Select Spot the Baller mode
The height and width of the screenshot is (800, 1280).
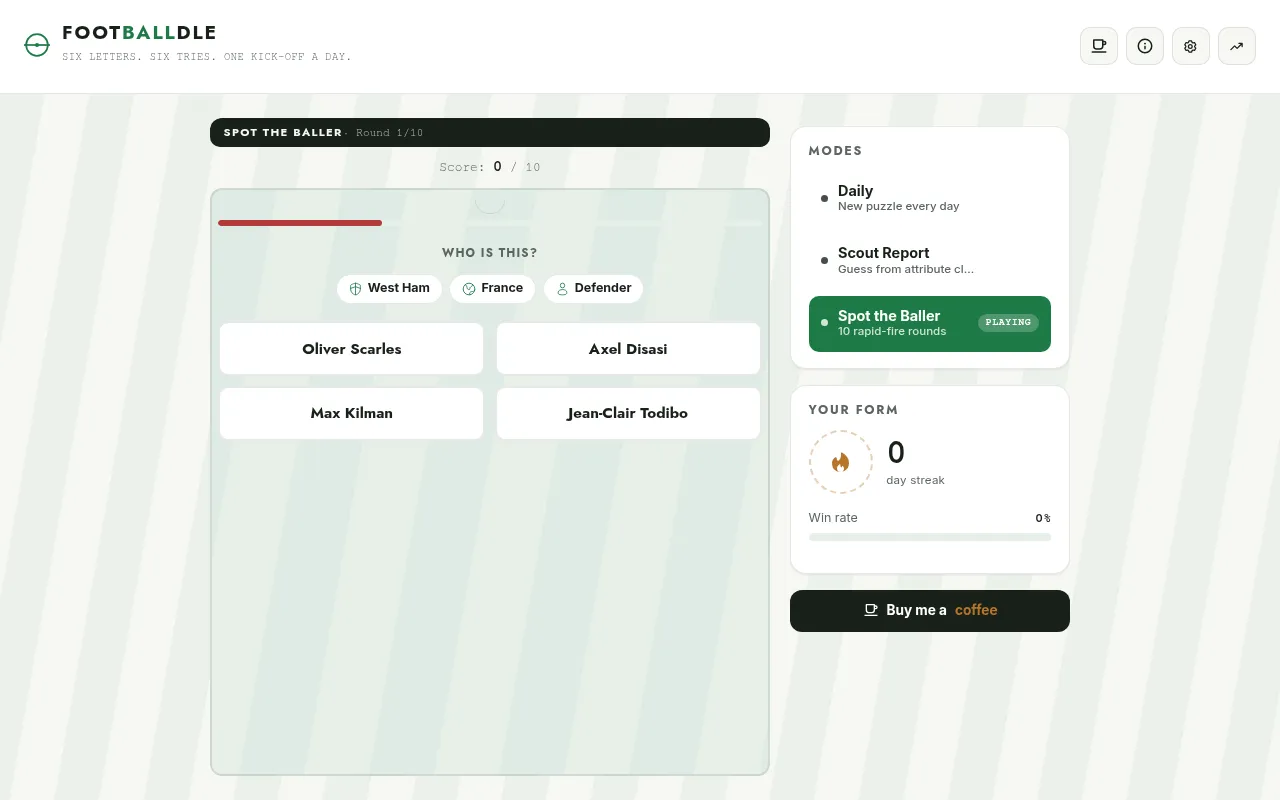point(930,323)
